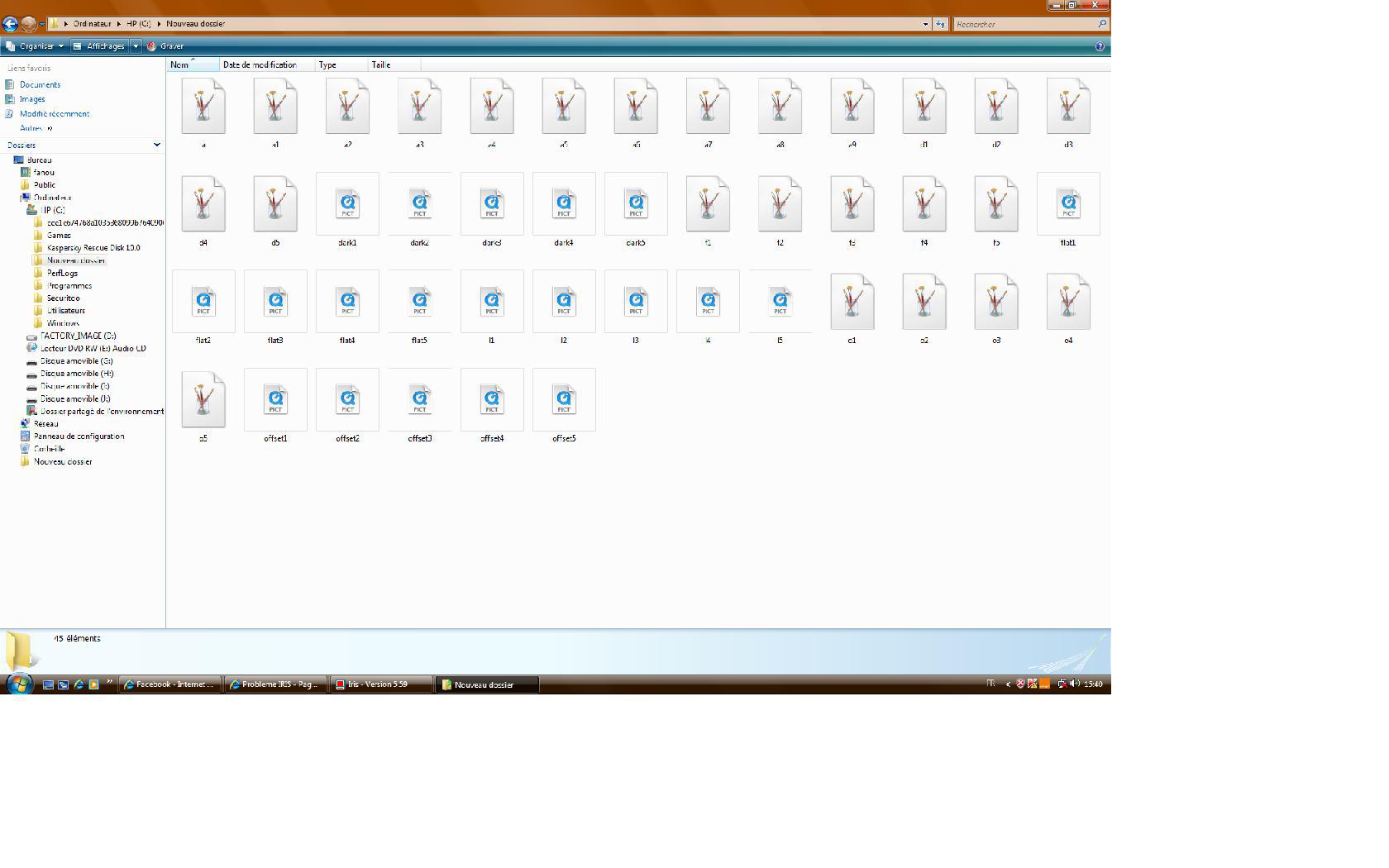Expand the Ordinateur breadcrumb arrow
The width and height of the screenshot is (1389, 868).
[119, 24]
